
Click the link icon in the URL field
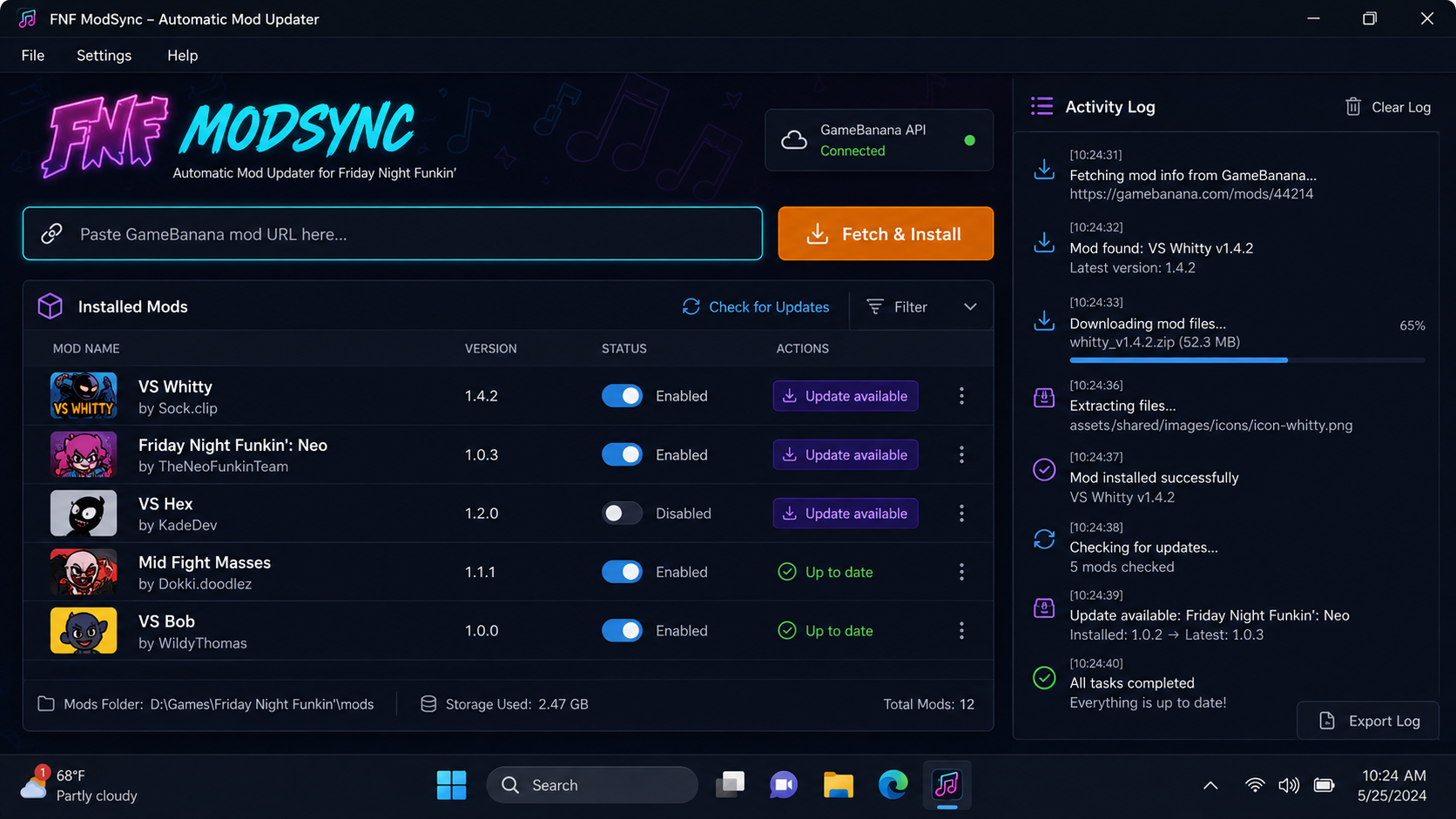[51, 233]
